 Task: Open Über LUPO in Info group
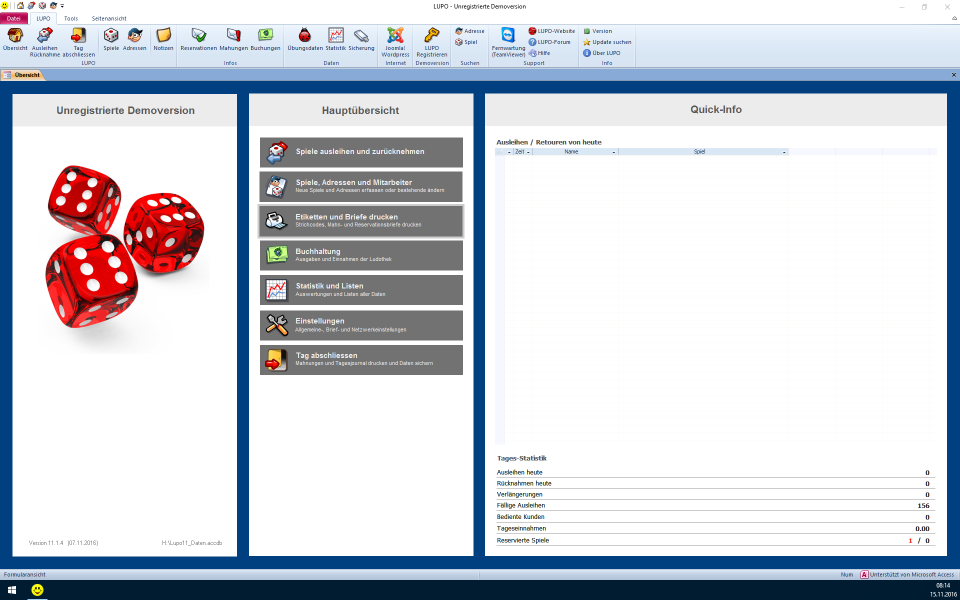[602, 53]
